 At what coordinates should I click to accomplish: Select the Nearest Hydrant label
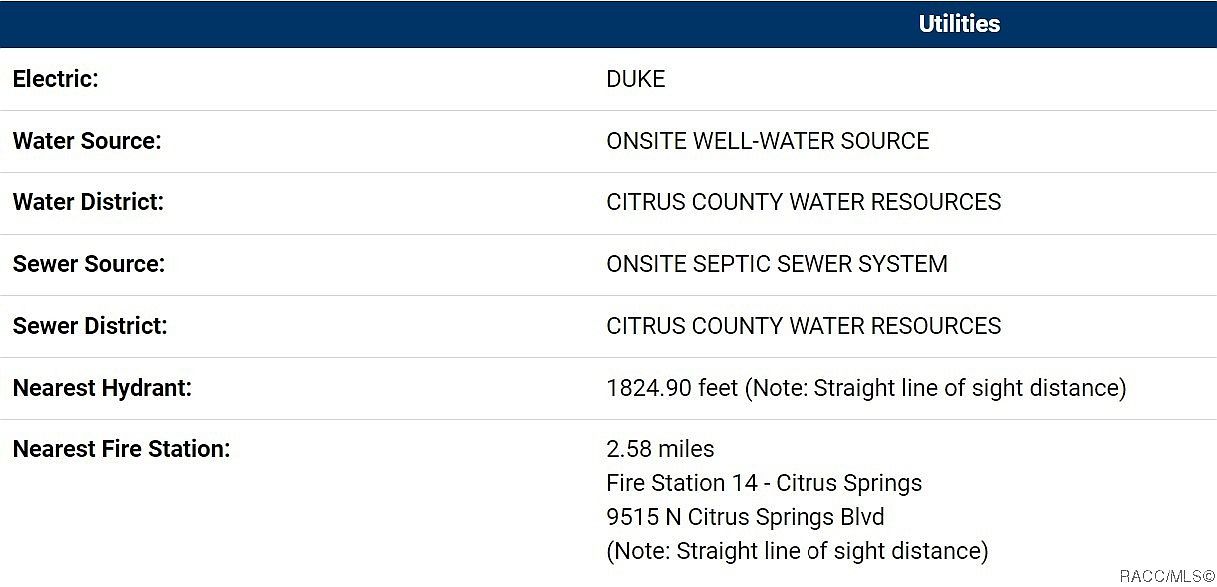[x=102, y=388]
